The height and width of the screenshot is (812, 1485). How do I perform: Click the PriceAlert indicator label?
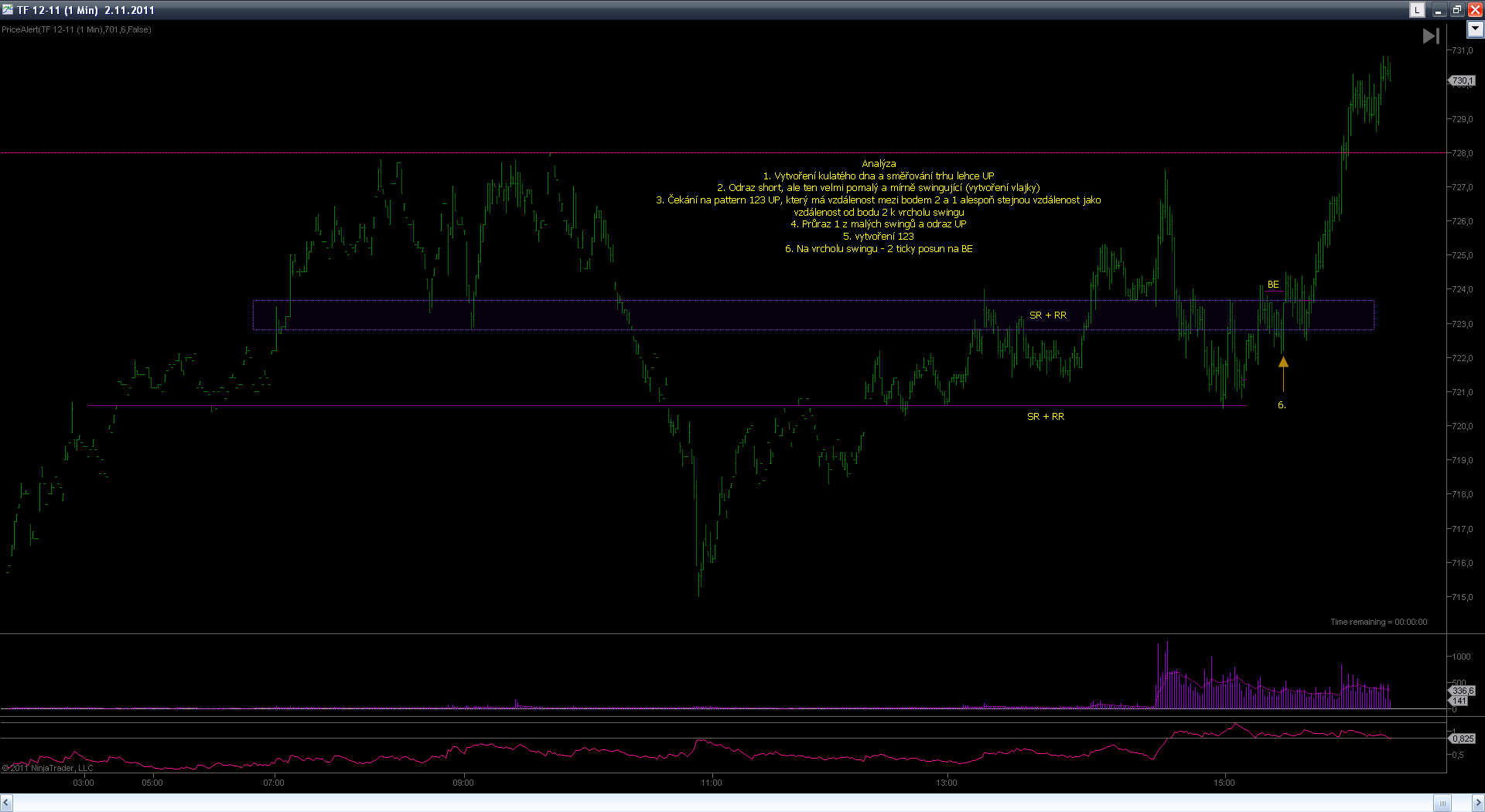[77, 29]
